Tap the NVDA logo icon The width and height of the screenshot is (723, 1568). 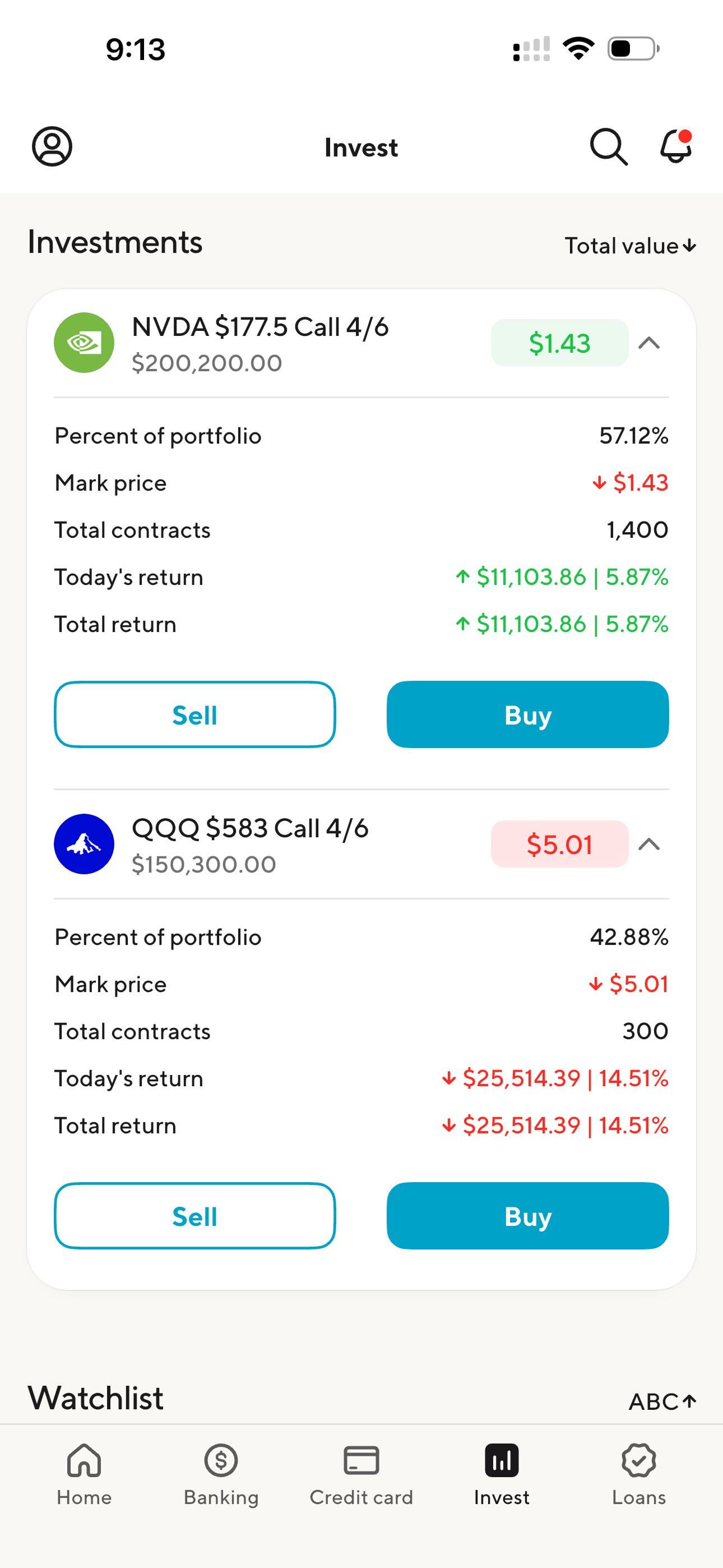(x=84, y=343)
